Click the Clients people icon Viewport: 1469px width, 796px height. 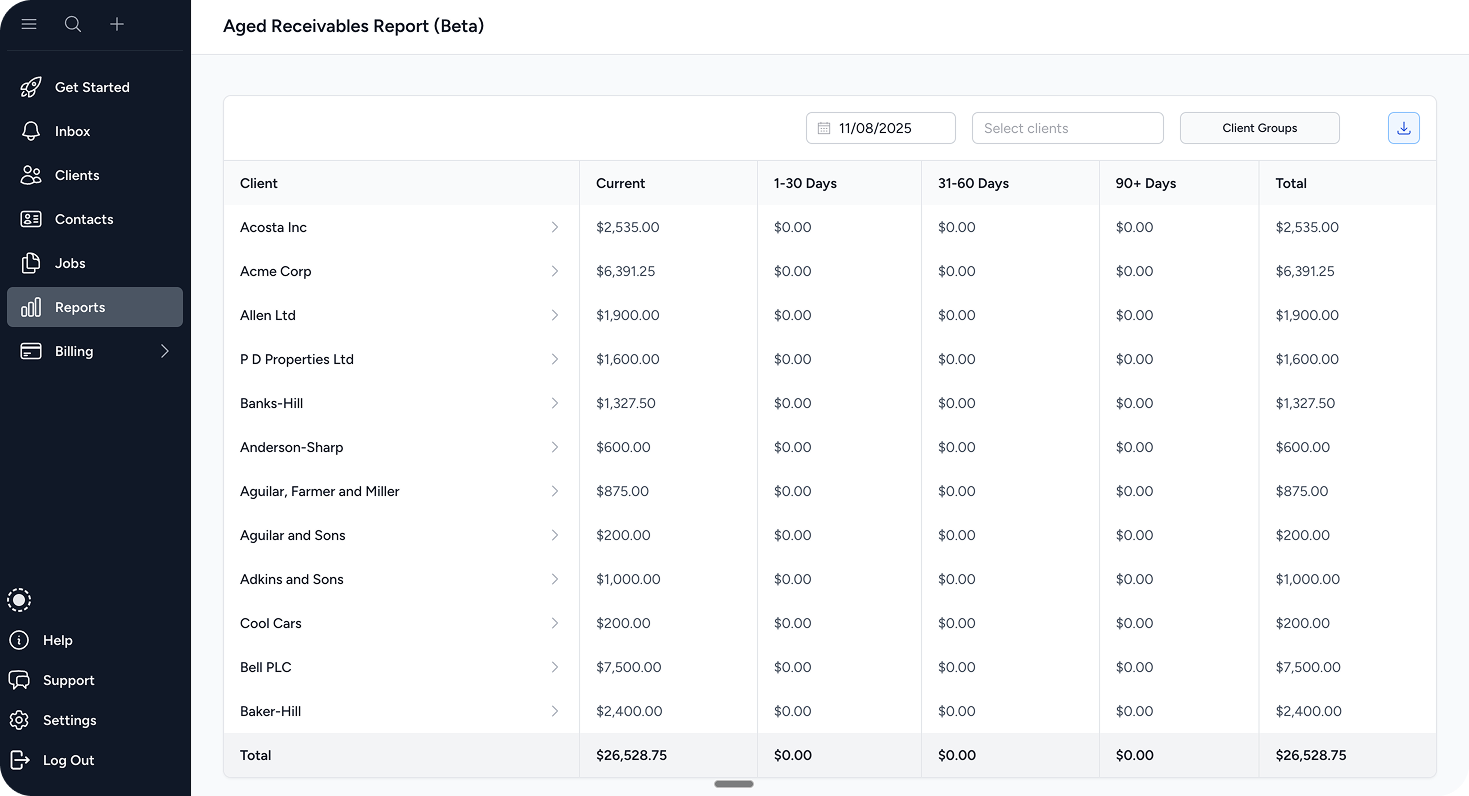tap(31, 175)
